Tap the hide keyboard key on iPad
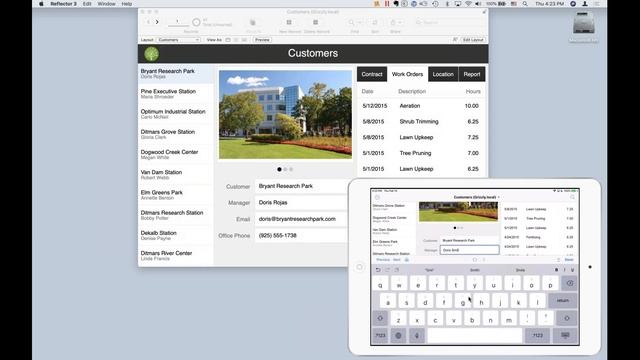Screen dimensions: 640x360 click(565, 336)
